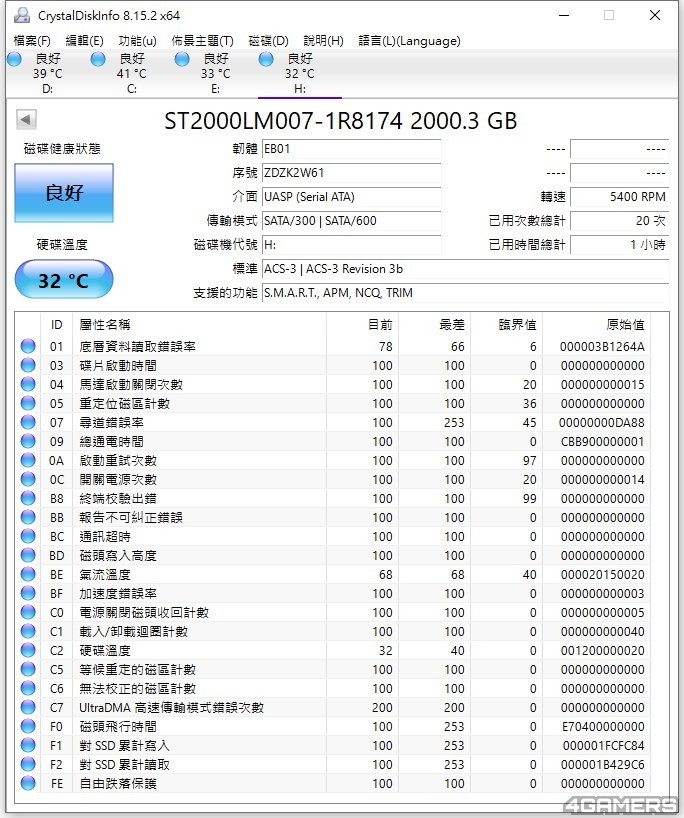
Task: Click status orb for attribute 05 row
Action: tap(28, 403)
